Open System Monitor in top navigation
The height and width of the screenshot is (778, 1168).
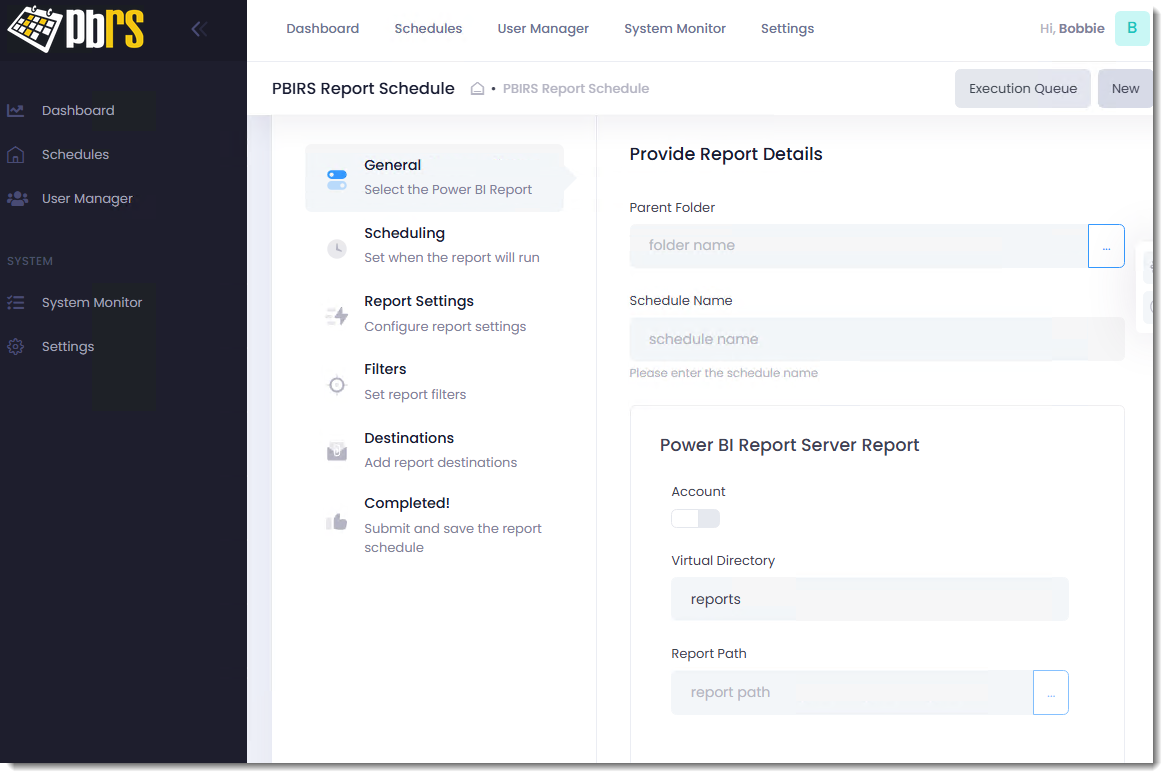pos(675,29)
